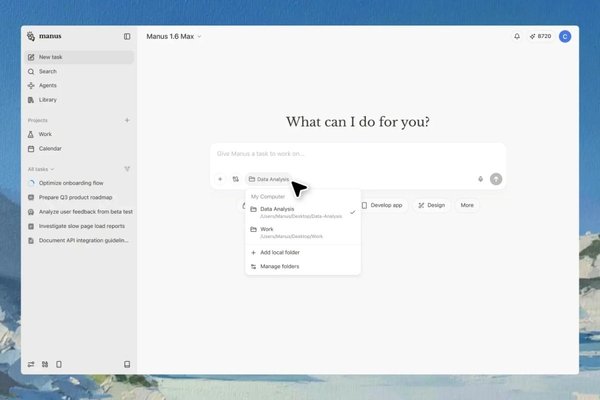600x400 pixels.
Task: Click the mobile device icon at sidebar bottom
Action: pos(59,364)
